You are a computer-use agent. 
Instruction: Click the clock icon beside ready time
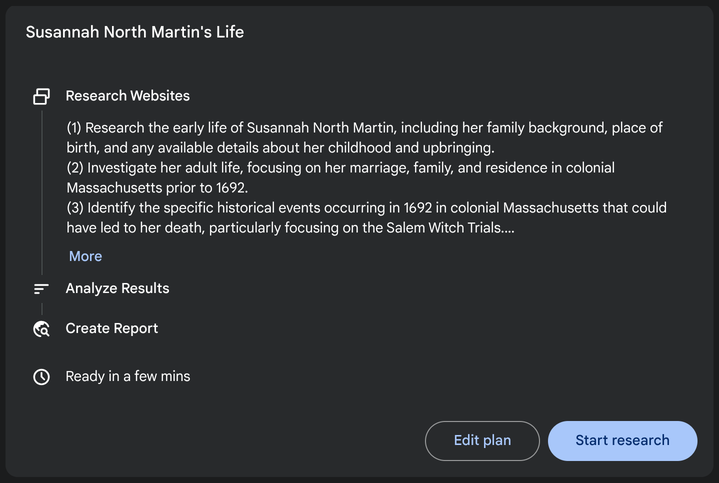coord(41,377)
